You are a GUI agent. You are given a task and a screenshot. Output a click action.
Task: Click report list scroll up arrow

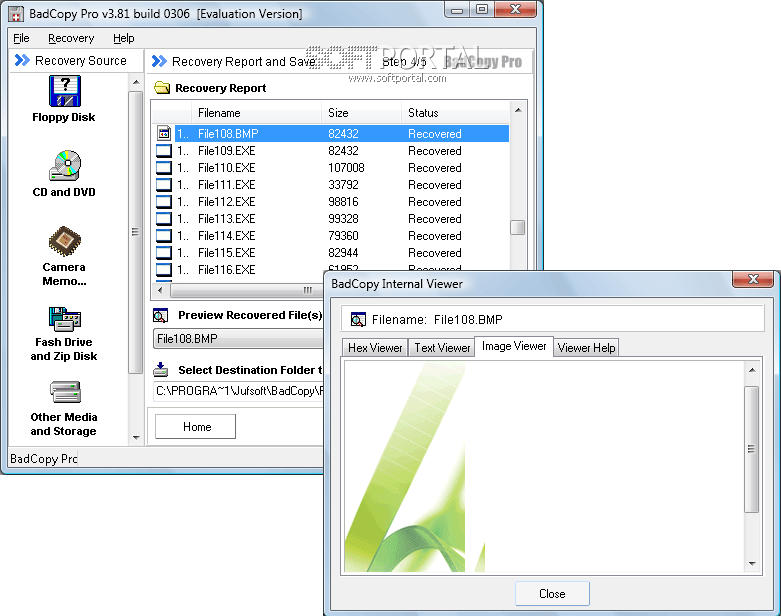click(x=518, y=110)
